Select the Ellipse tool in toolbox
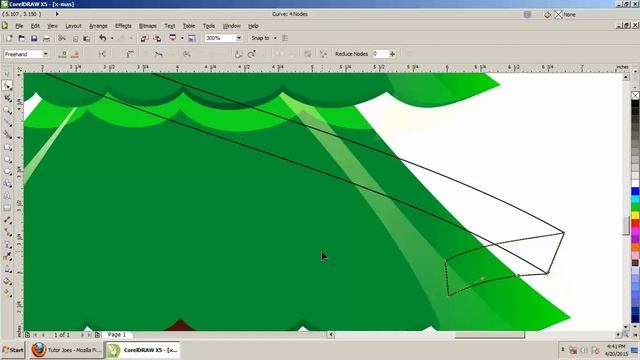Screen dimensions: 640x360 (7, 159)
